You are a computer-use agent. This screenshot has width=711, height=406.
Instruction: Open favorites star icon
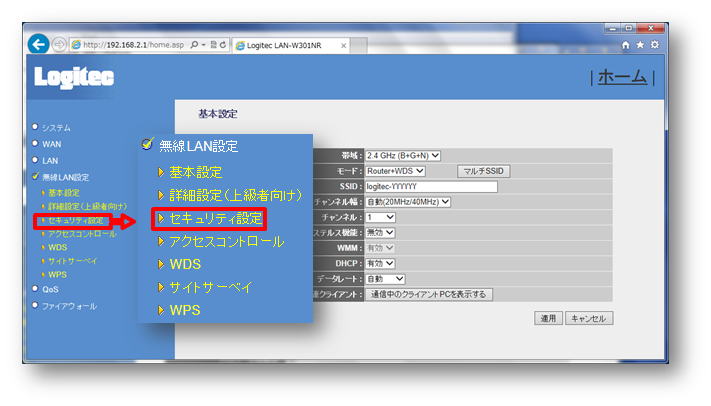click(640, 44)
